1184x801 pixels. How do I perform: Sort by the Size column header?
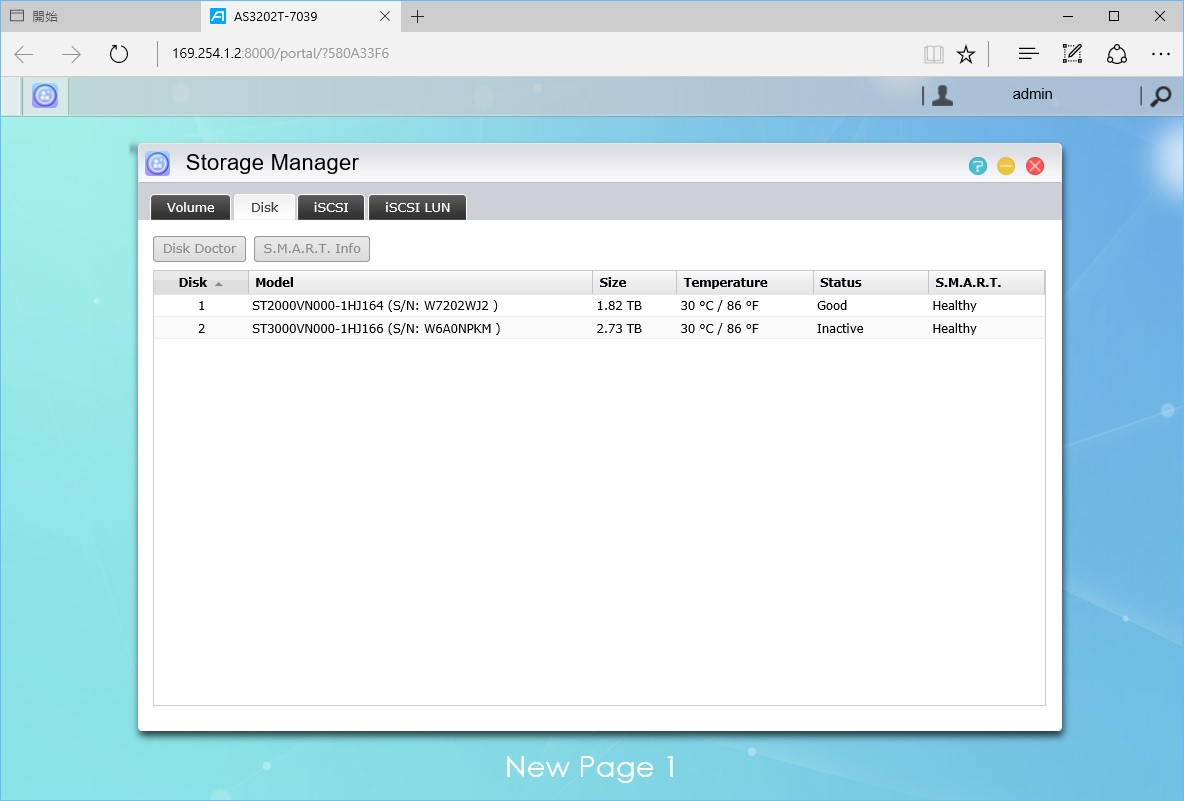[634, 282]
